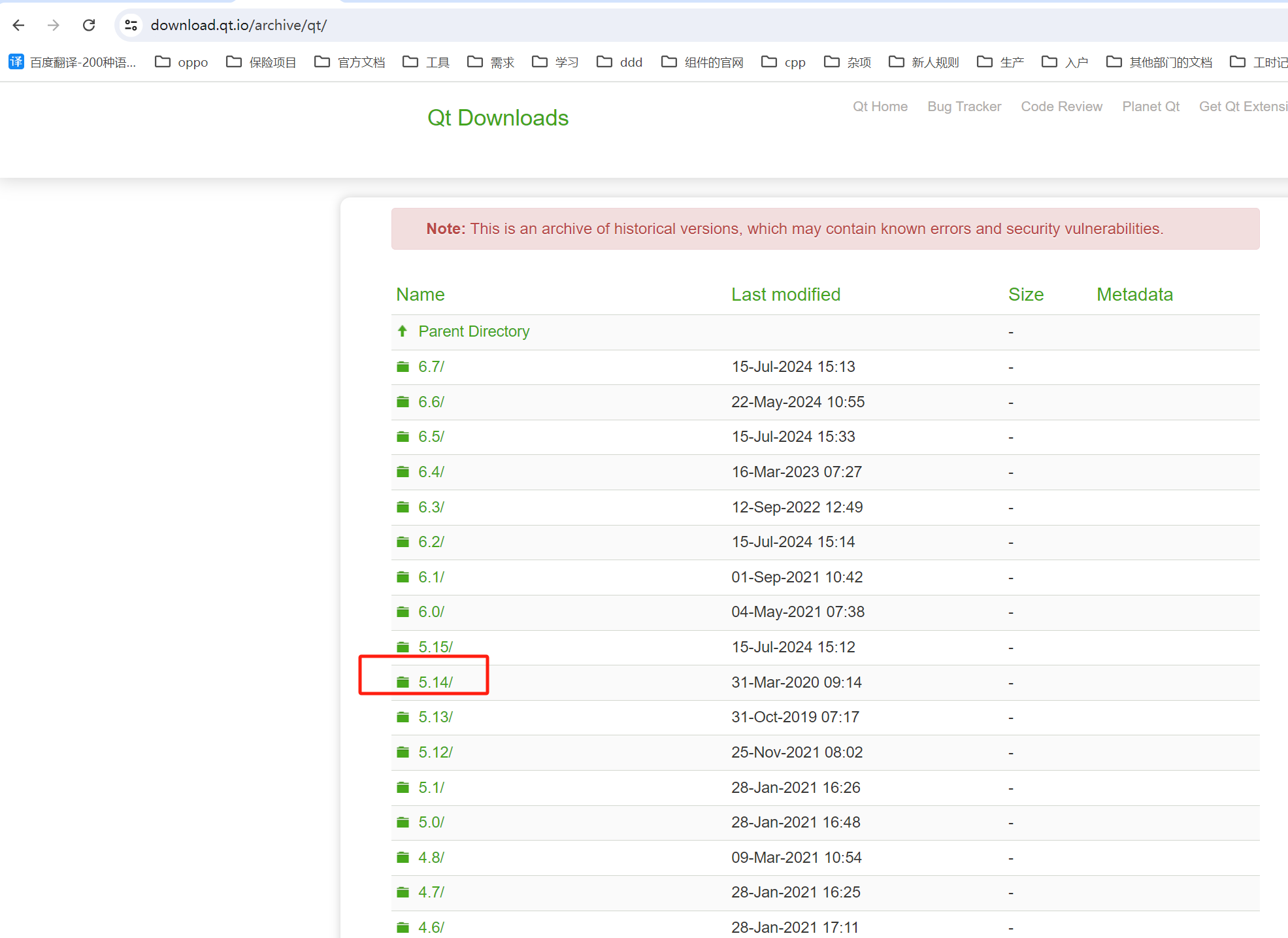Open the 入户 bookmark folder
Image resolution: width=1288 pixels, height=938 pixels.
click(x=1065, y=62)
